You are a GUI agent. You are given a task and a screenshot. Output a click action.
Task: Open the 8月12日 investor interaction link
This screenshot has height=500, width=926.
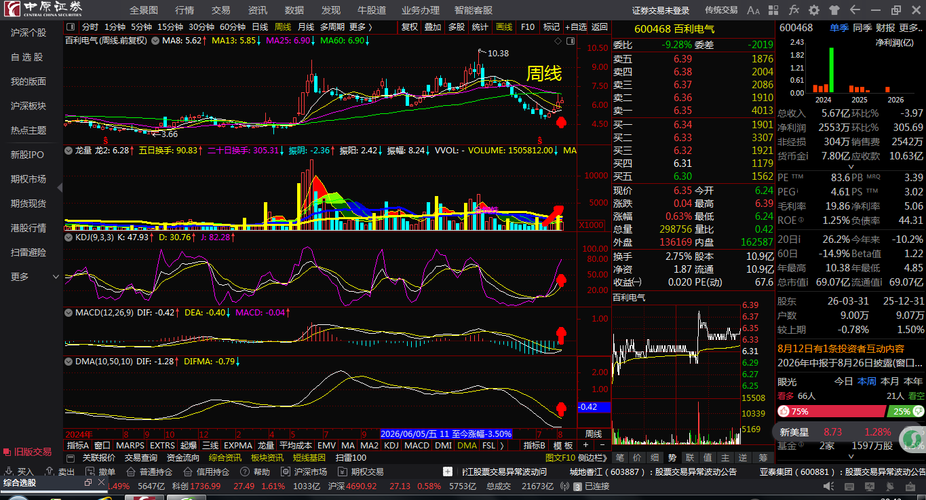pyautogui.click(x=840, y=348)
